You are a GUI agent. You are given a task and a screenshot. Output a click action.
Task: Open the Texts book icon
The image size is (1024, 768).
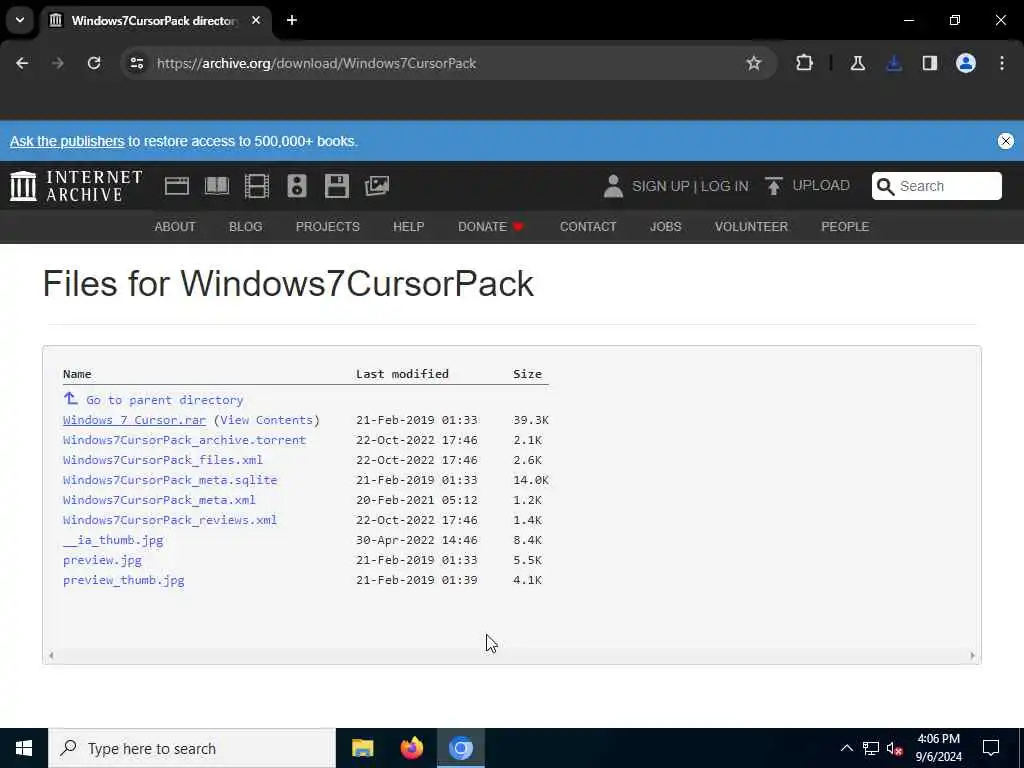tap(217, 186)
